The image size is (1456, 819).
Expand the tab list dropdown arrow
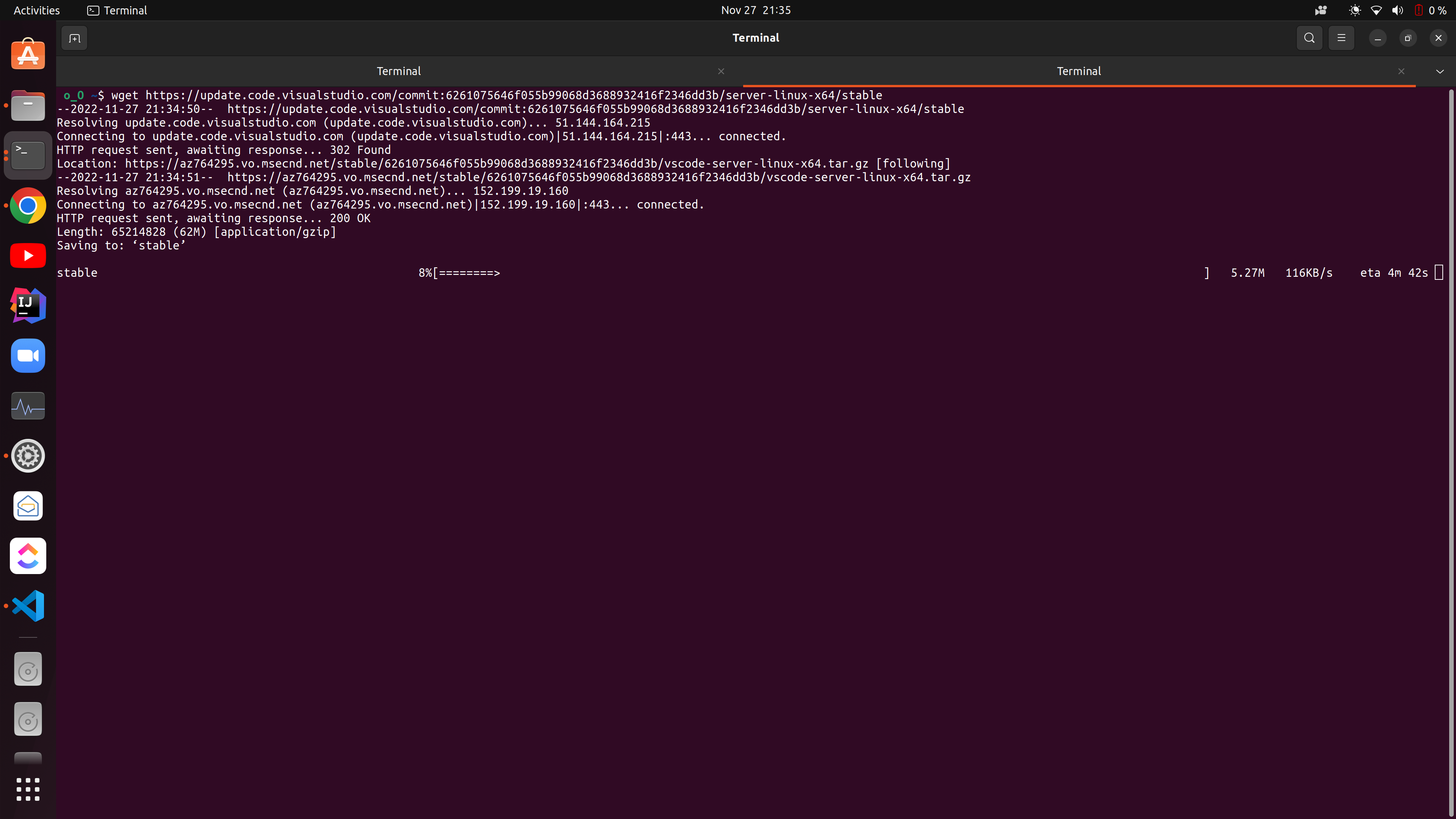point(1440,71)
